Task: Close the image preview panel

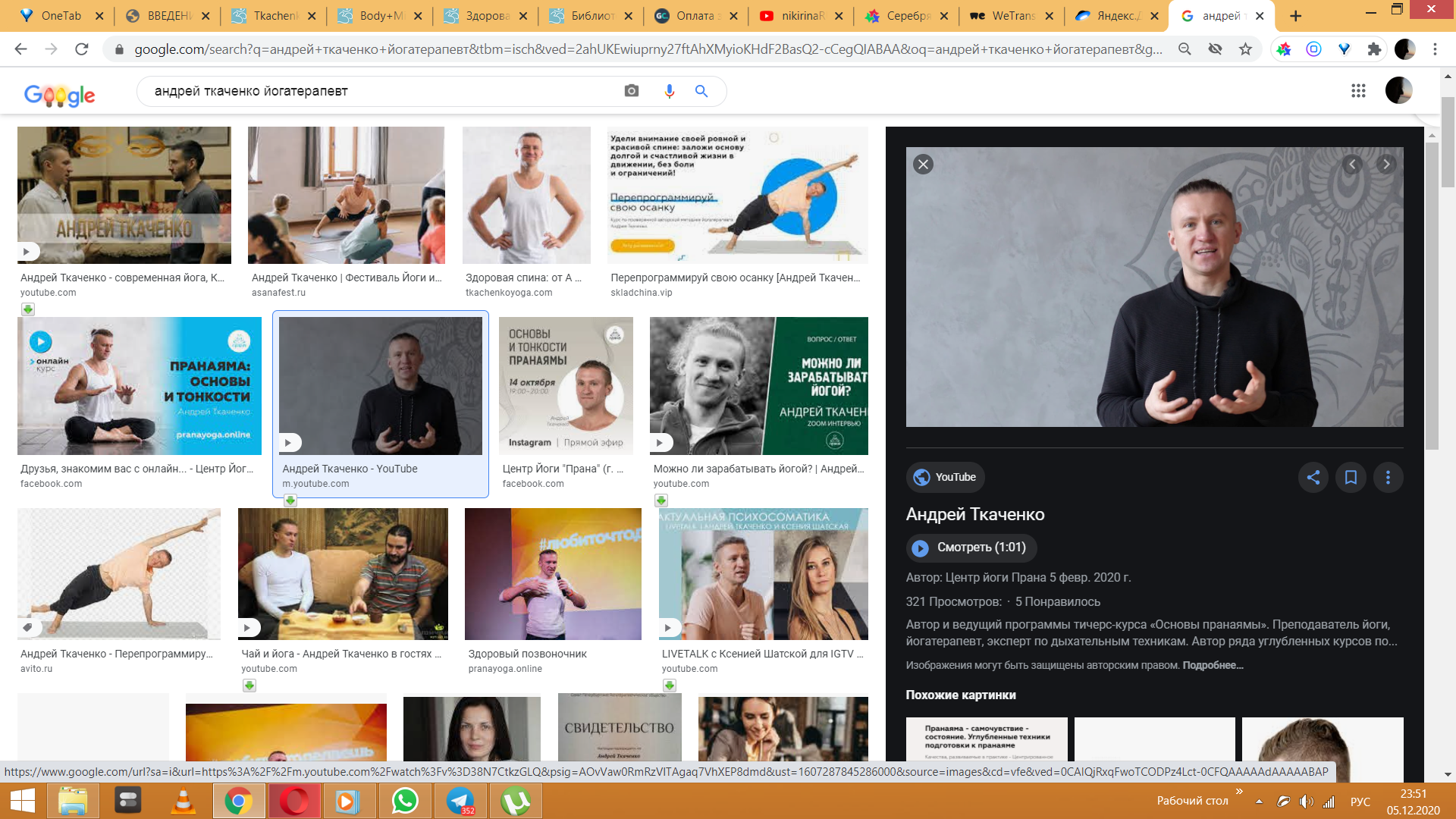Action: (x=923, y=165)
